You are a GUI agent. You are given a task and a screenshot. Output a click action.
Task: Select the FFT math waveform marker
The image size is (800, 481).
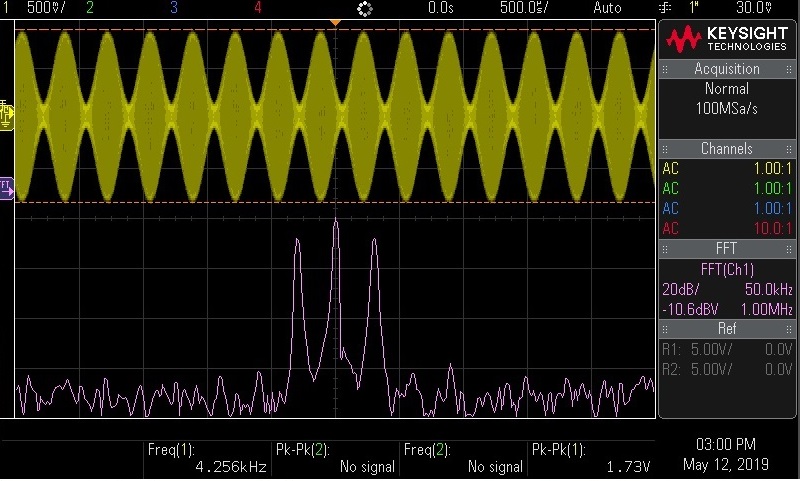(x=7, y=188)
